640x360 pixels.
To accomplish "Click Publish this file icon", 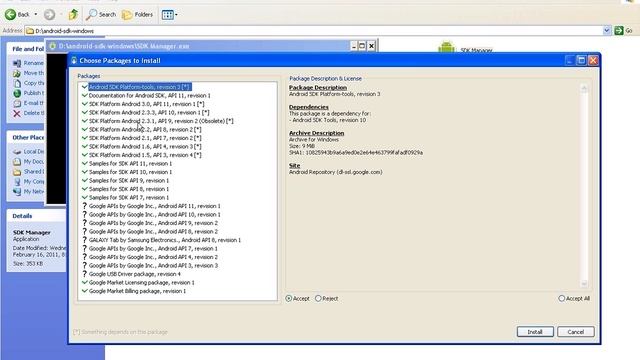I will pyautogui.click(x=17, y=93).
